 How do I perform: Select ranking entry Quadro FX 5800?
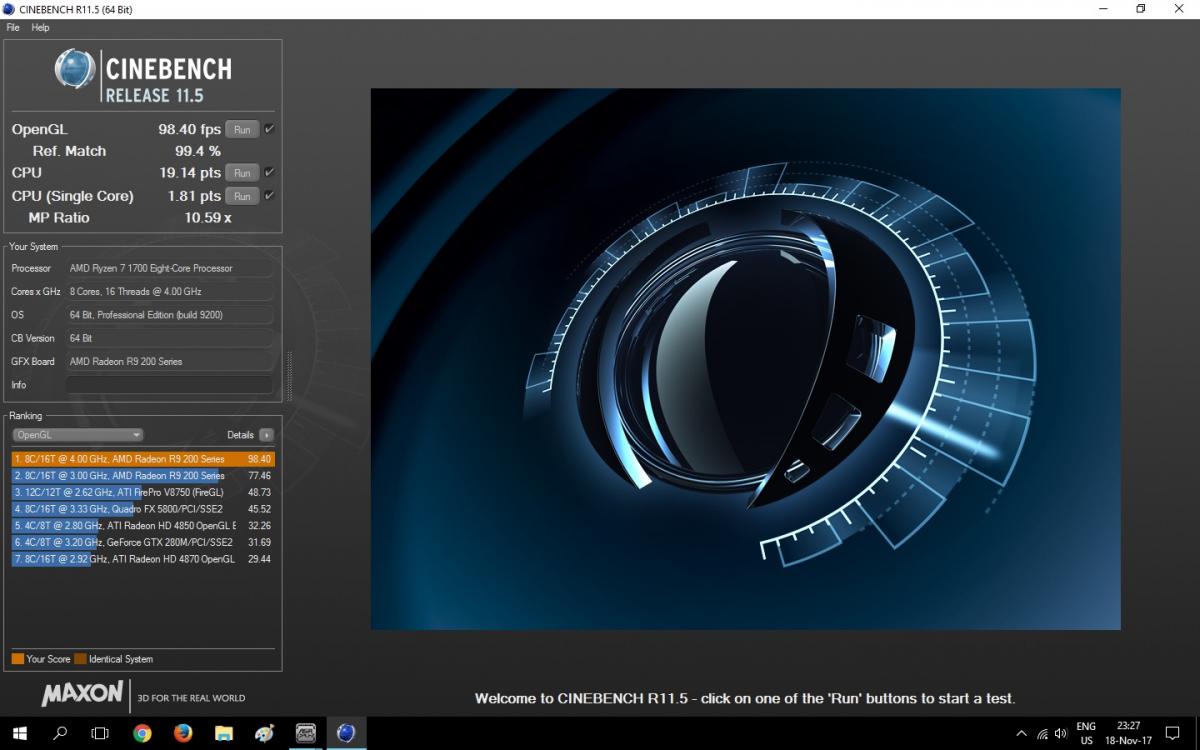pyautogui.click(x=142, y=509)
